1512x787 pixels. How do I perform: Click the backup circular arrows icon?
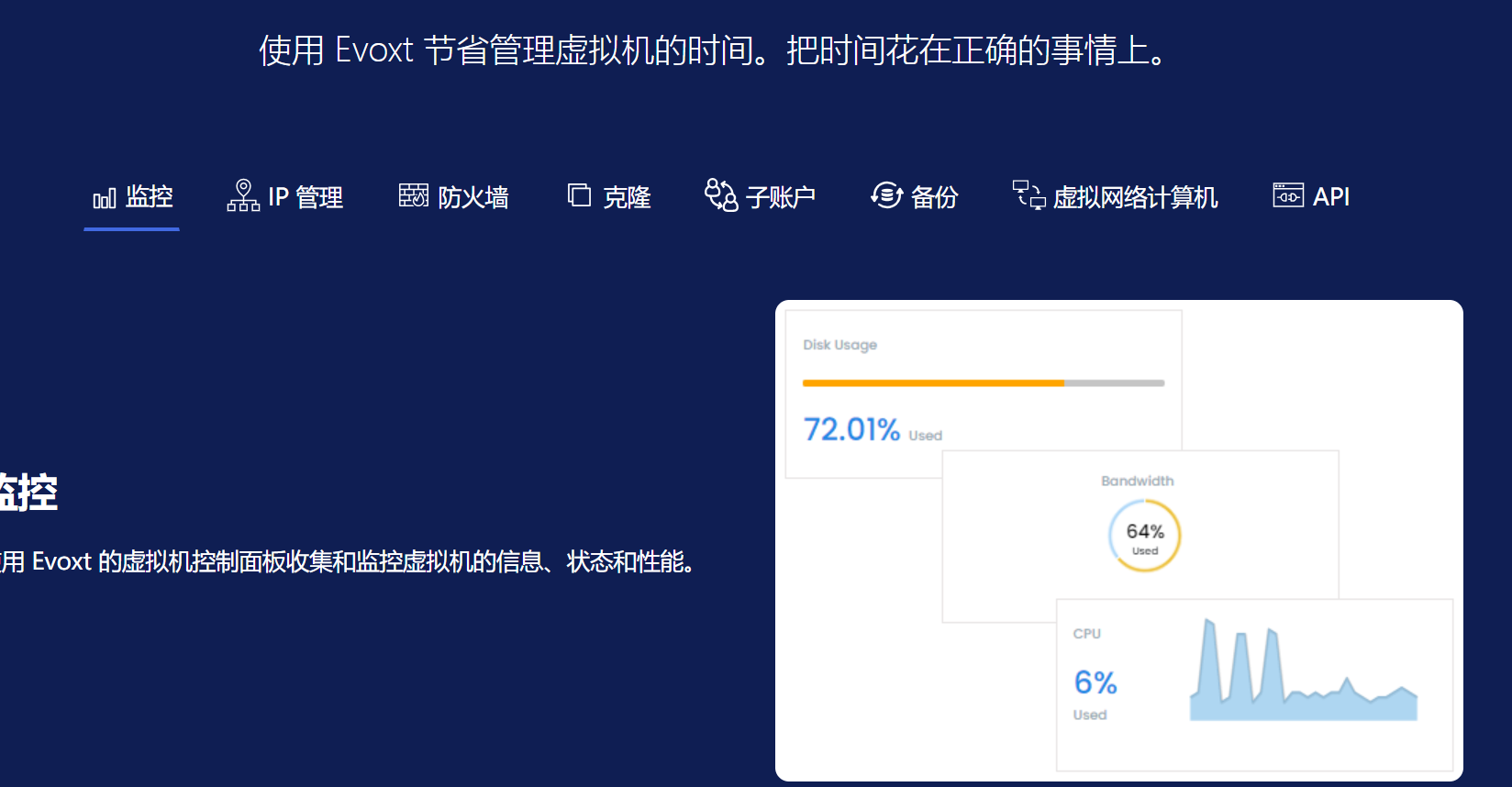pos(886,195)
